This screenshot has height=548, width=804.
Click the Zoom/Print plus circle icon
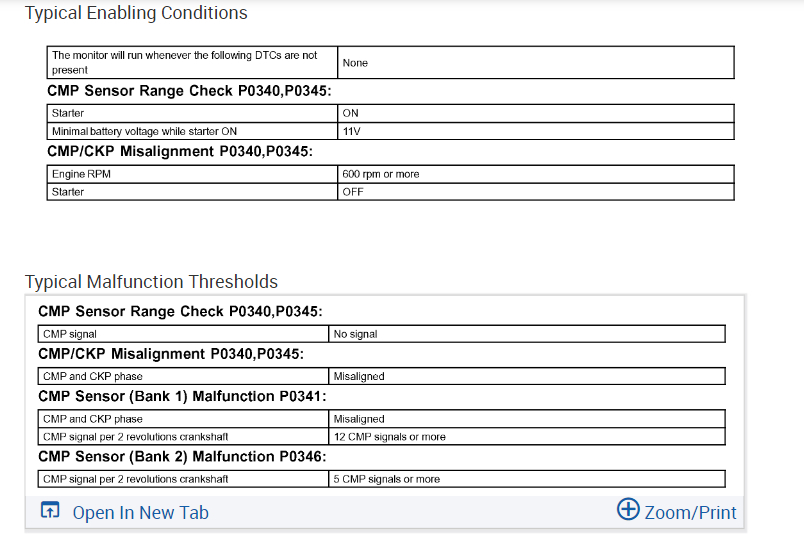click(x=628, y=510)
